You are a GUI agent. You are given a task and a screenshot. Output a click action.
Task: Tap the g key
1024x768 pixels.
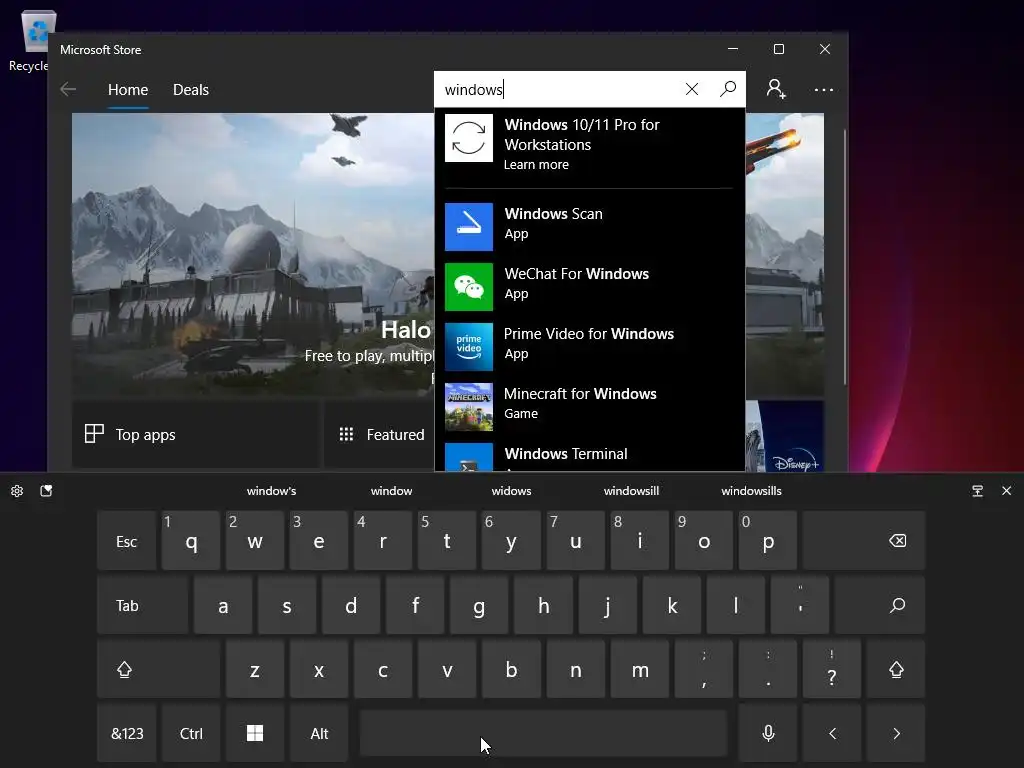(x=479, y=605)
